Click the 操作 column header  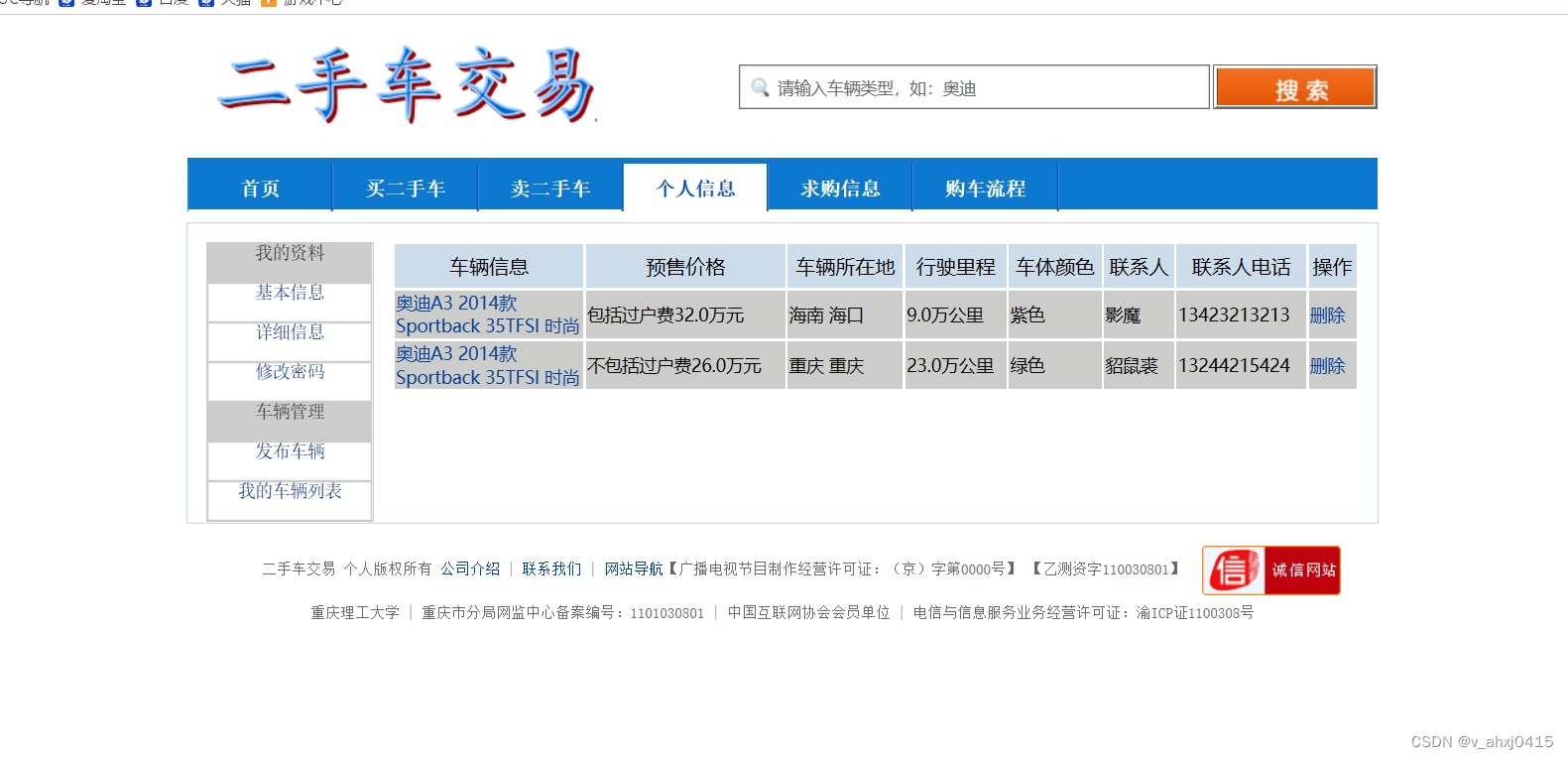(1332, 266)
